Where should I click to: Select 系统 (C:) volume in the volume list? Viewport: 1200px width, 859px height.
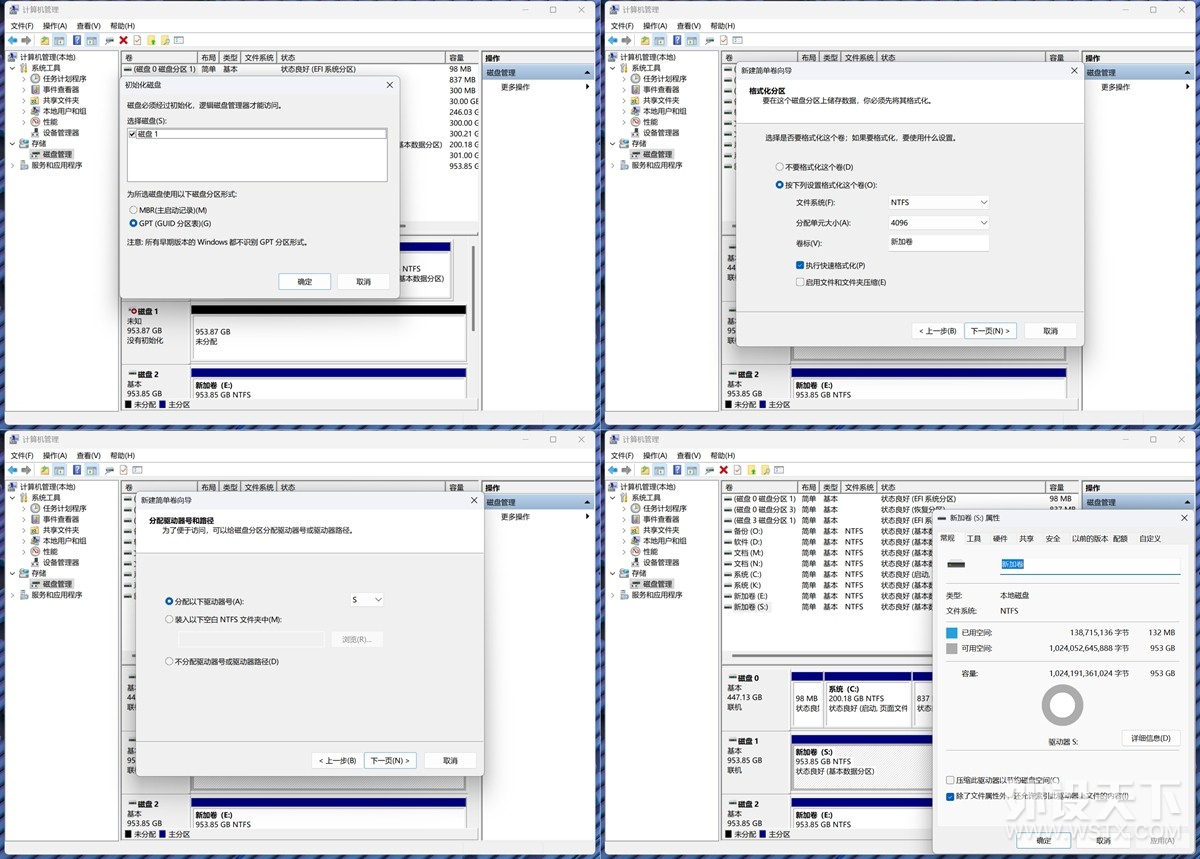coord(747,574)
